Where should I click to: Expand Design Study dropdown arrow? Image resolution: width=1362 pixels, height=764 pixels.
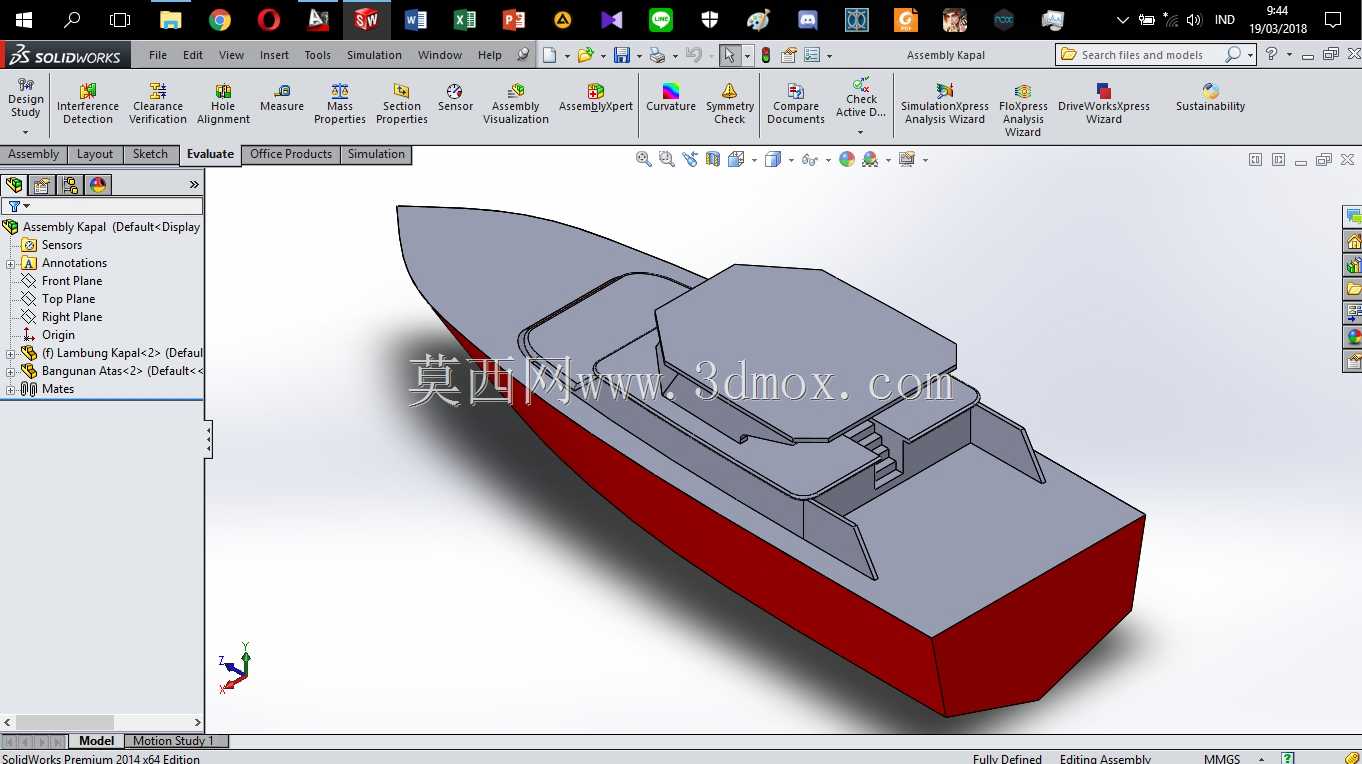tap(26, 132)
